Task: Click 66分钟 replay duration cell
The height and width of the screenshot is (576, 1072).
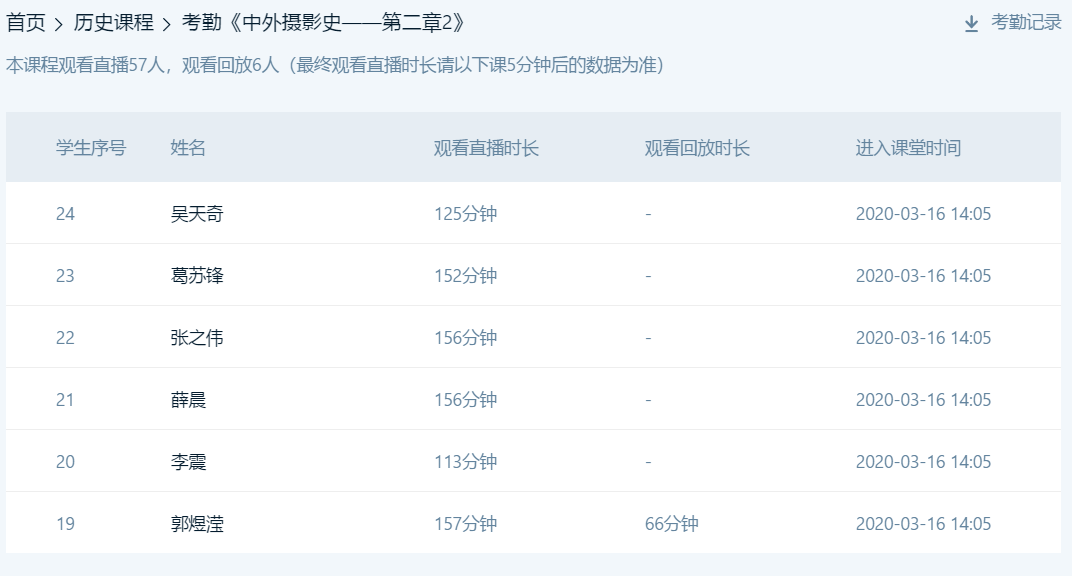Action: tap(671, 523)
